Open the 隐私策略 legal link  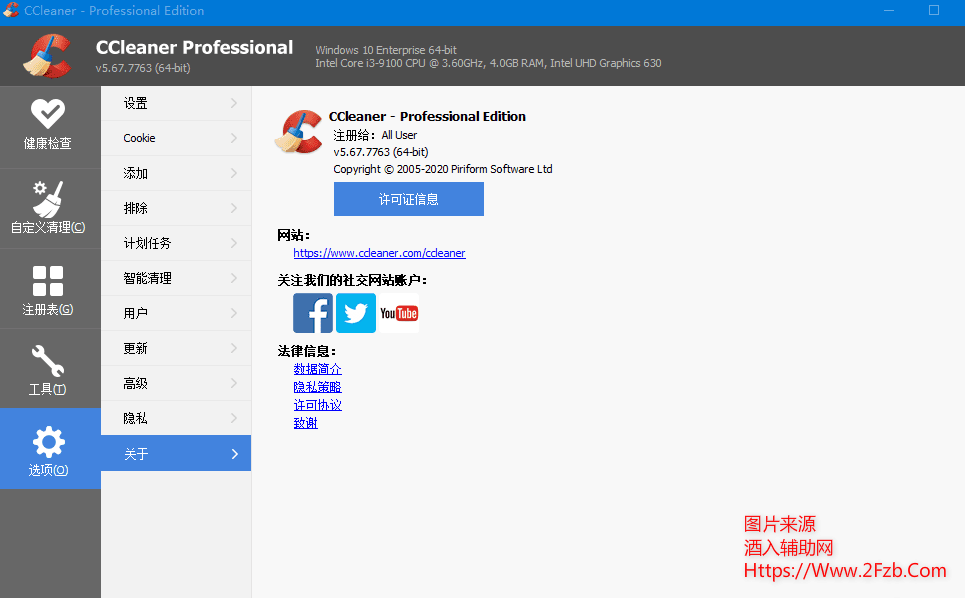point(317,387)
